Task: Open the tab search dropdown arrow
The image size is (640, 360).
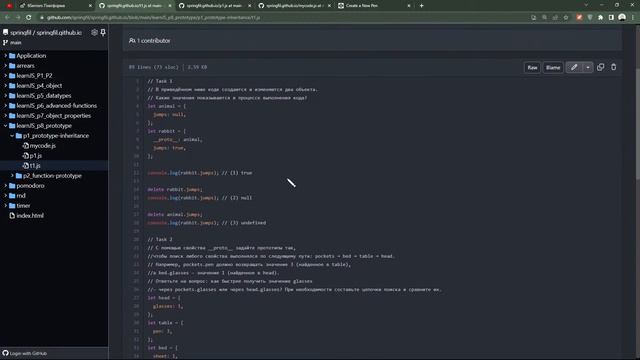Action: 586,5
